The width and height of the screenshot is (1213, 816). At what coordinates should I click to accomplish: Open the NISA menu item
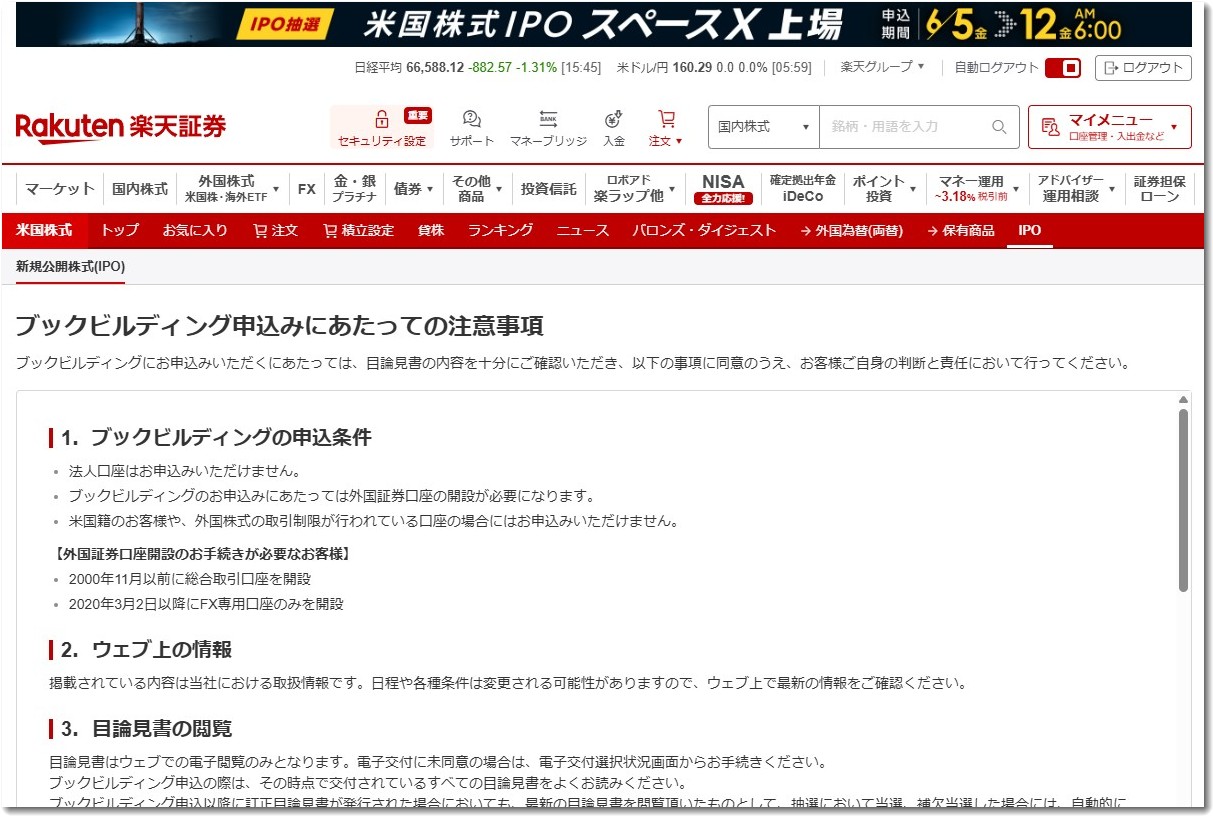click(x=723, y=188)
